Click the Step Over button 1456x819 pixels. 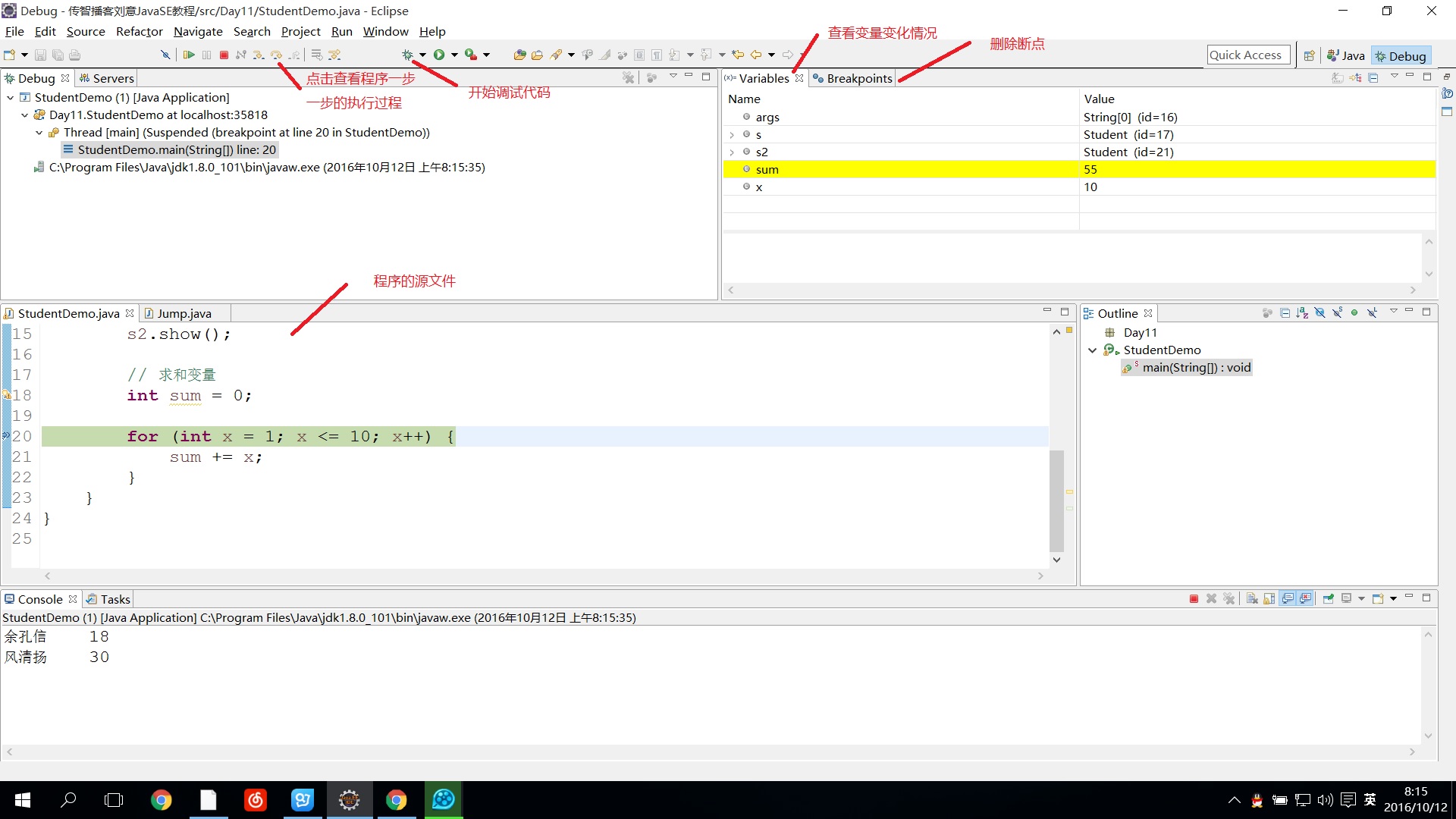[276, 55]
